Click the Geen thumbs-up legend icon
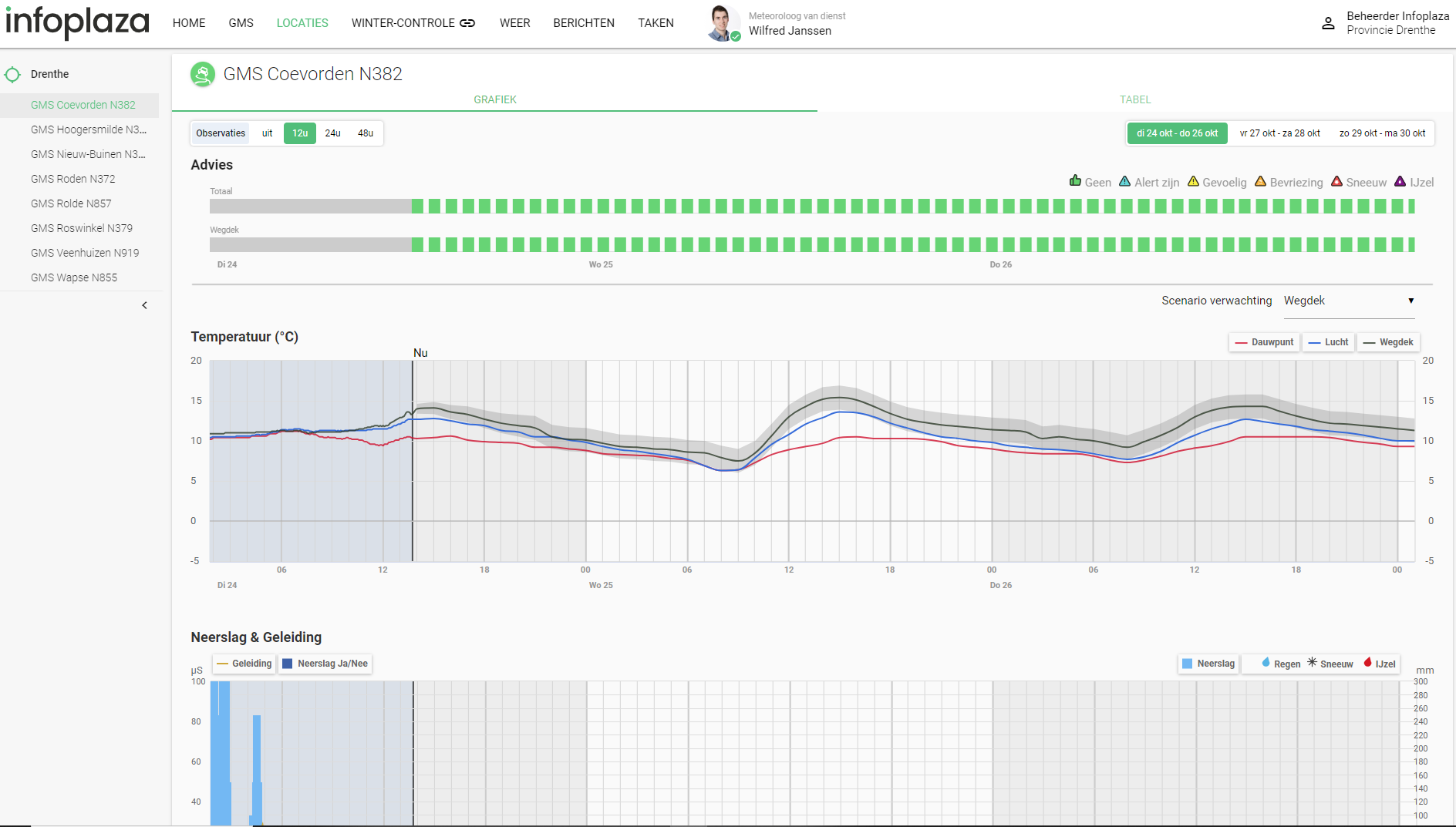This screenshot has height=827, width=1456. (x=1075, y=181)
